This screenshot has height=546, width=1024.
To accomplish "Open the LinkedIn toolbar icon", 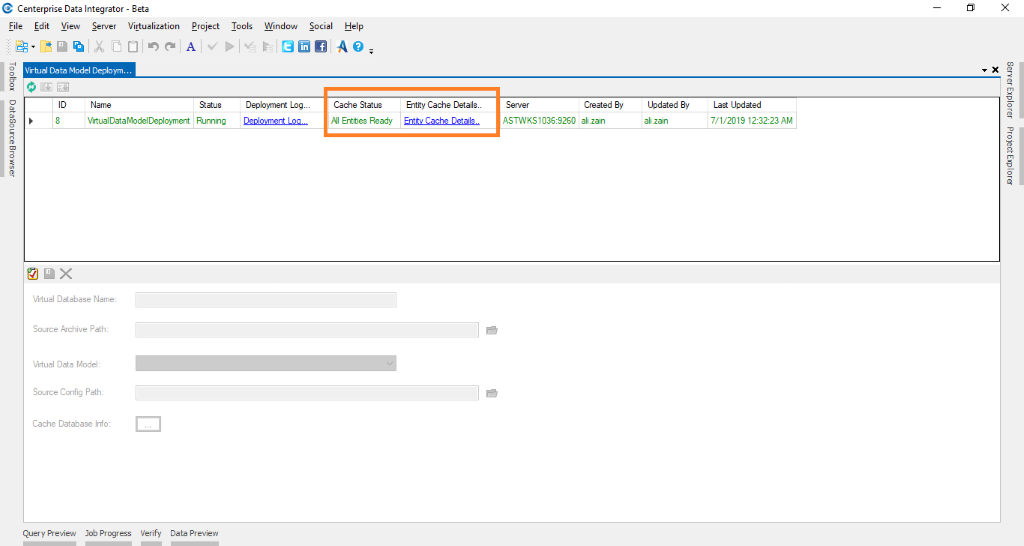I will click(304, 46).
